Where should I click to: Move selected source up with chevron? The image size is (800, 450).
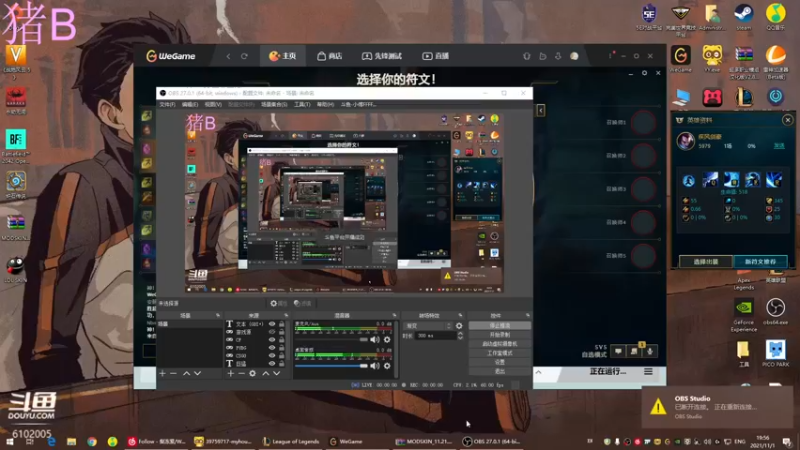[265, 373]
